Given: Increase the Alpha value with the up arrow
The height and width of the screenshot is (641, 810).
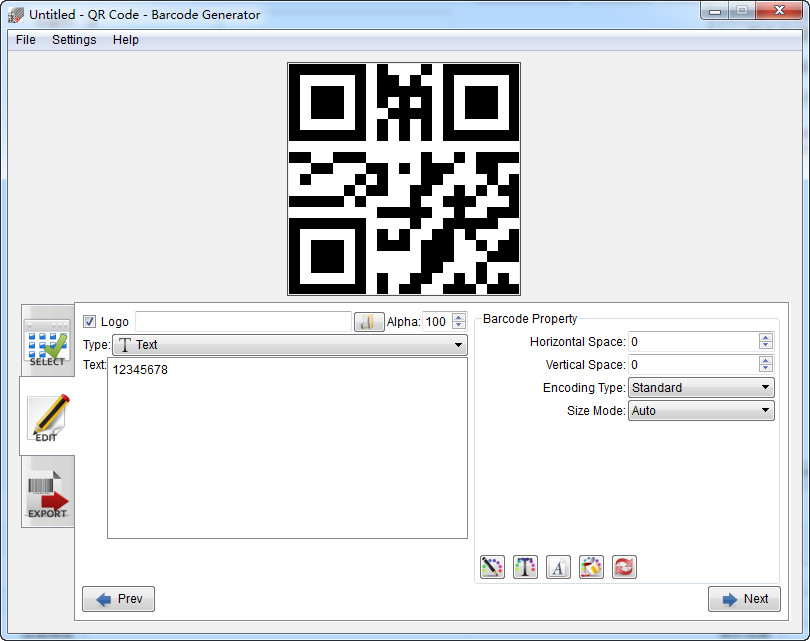Looking at the screenshot, I should point(459,316).
